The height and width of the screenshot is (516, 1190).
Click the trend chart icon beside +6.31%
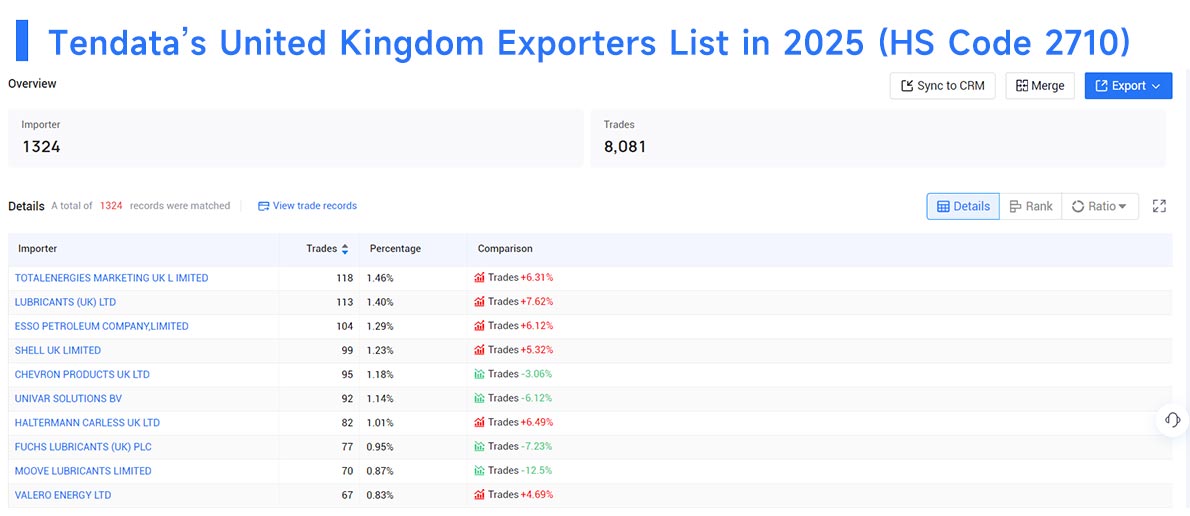pos(479,278)
